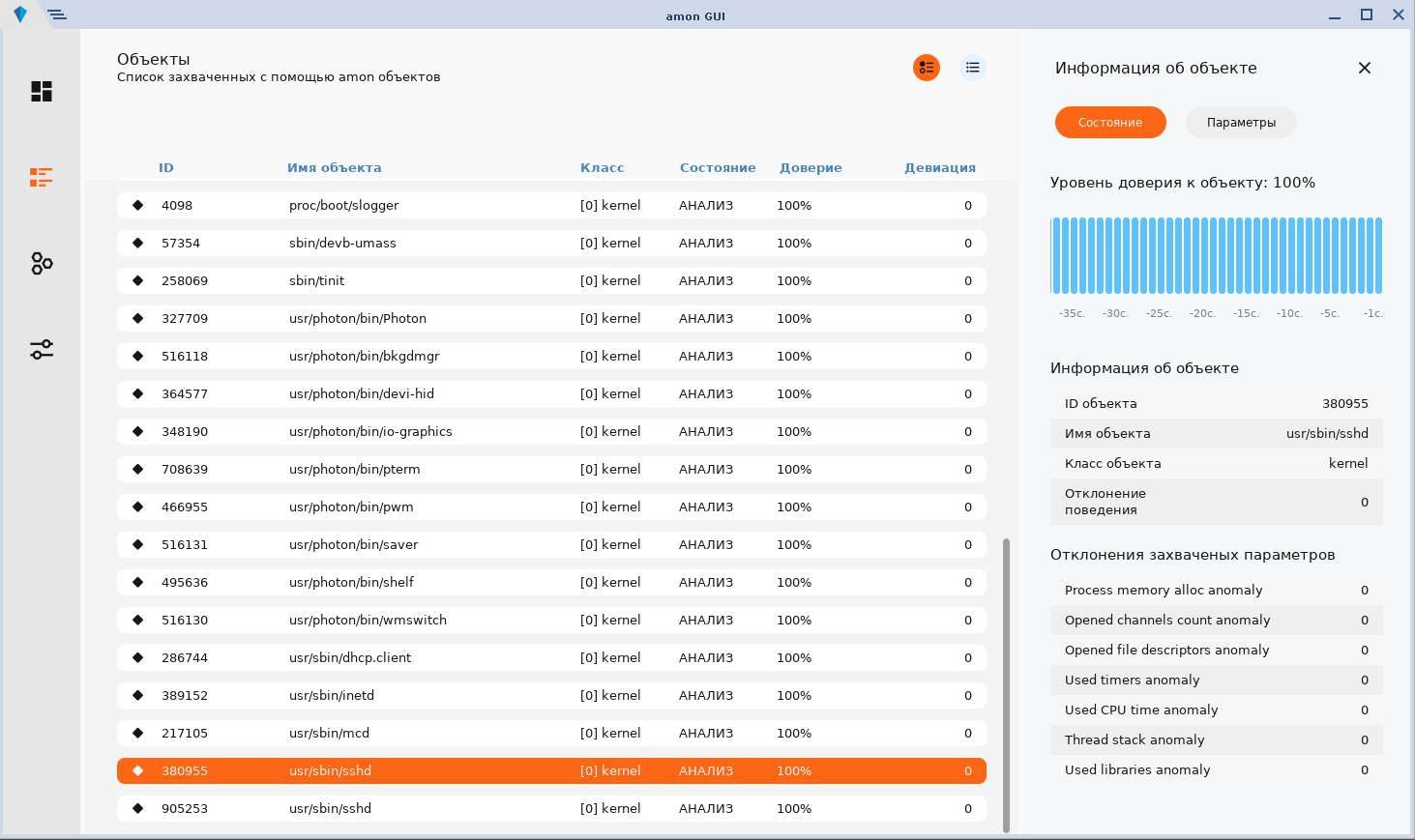Screen dimensions: 1415x840
Task: Click the trust level bar chart
Action: coord(1216,255)
